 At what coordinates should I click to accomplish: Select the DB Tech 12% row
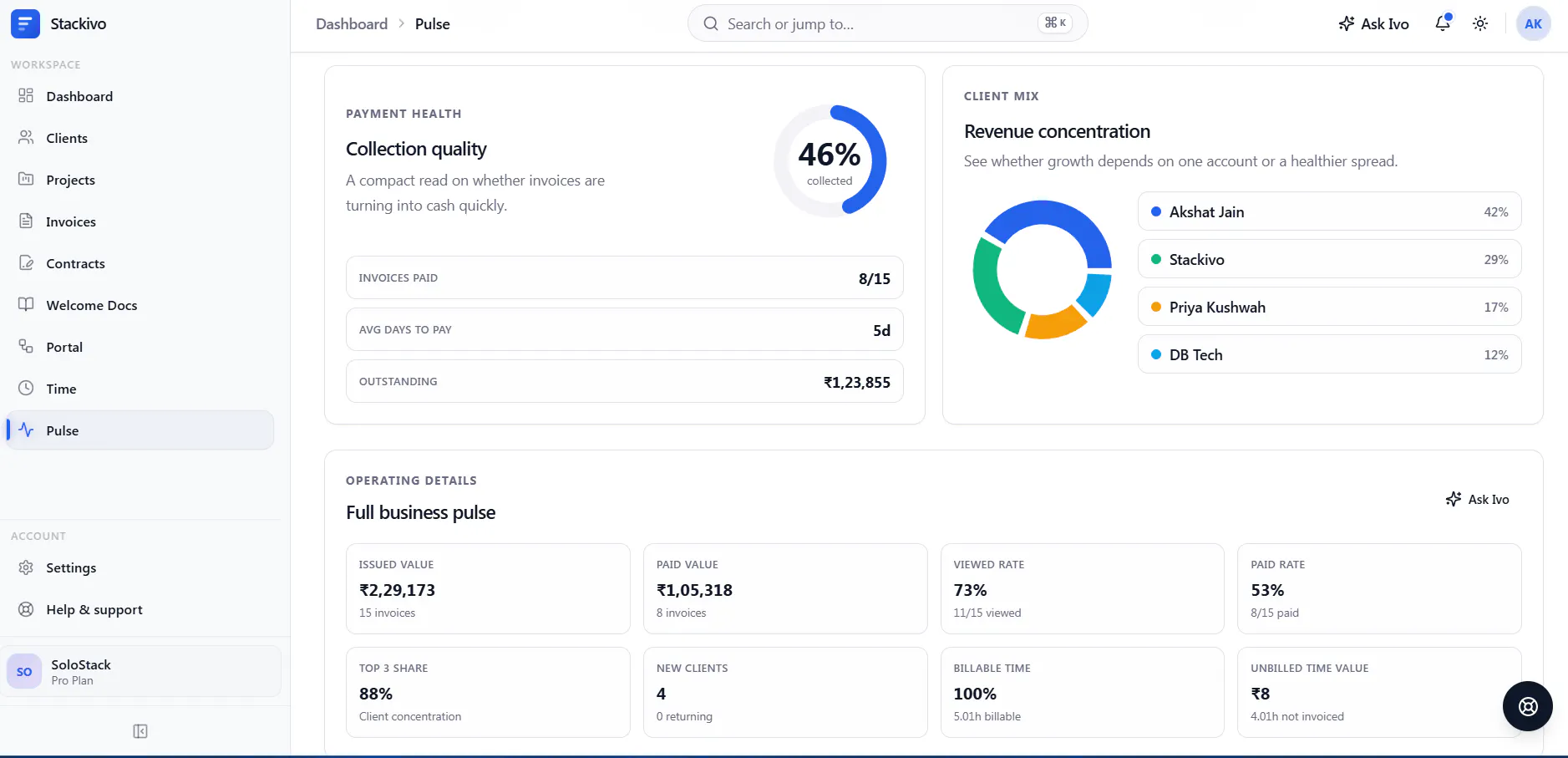pos(1329,354)
